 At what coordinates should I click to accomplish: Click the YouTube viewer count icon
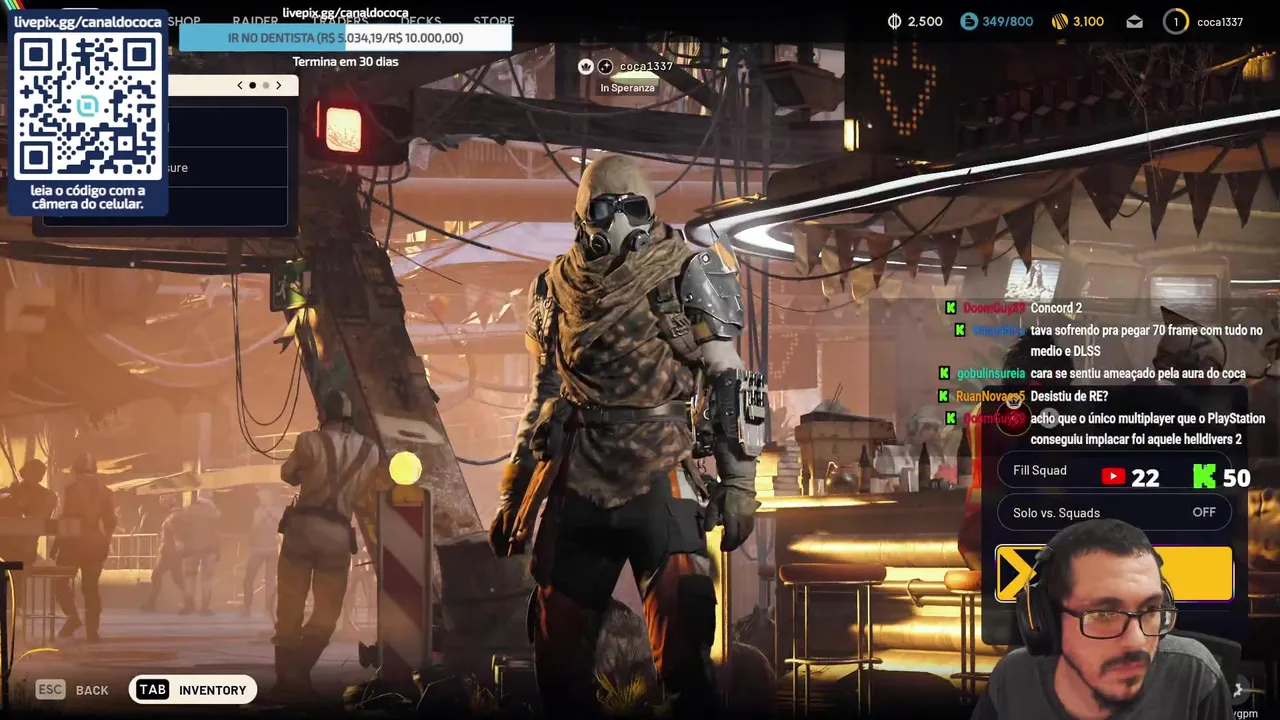pyautogui.click(x=1113, y=477)
